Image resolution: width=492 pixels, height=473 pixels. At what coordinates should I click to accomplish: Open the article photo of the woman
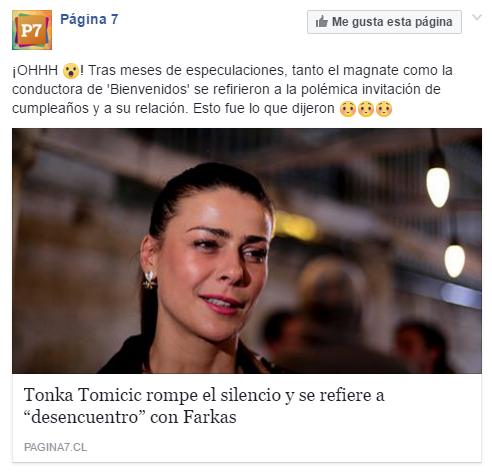[247, 251]
